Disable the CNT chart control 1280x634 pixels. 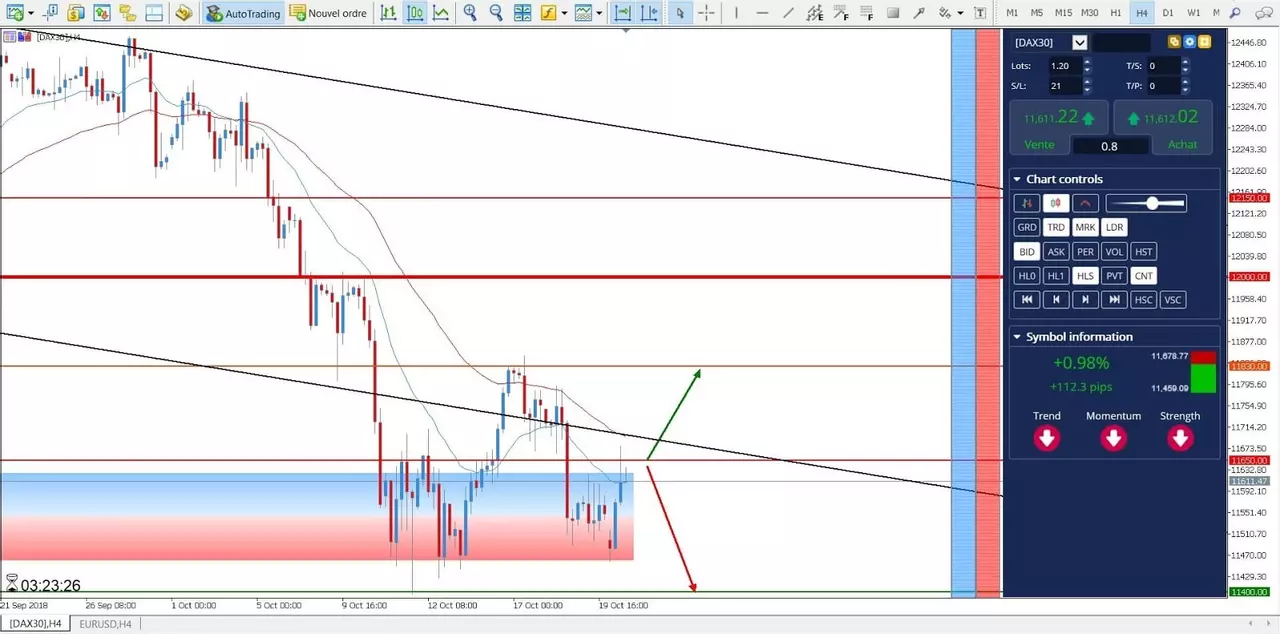coord(1144,276)
